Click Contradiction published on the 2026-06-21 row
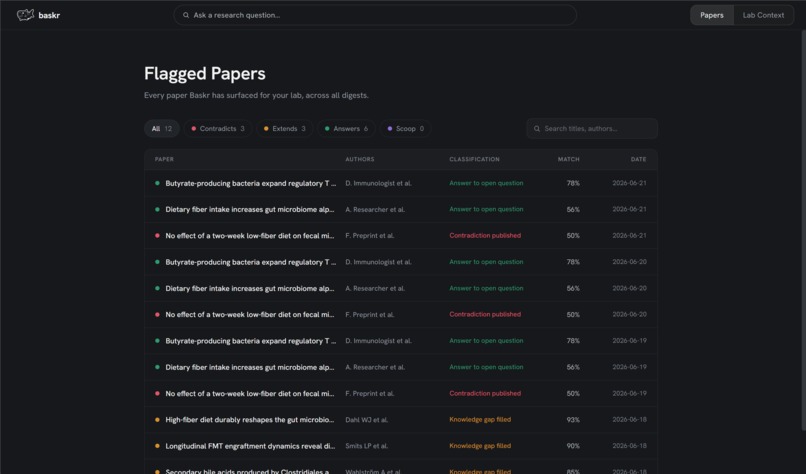The image size is (806, 474). [485, 235]
